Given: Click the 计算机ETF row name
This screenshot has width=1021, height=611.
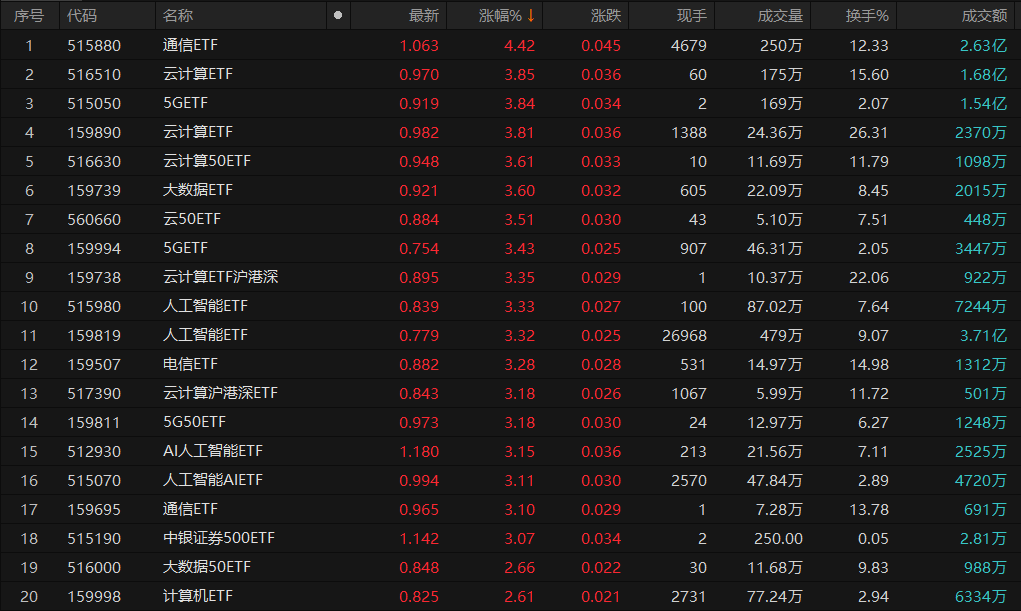Looking at the screenshot, I should pyautogui.click(x=198, y=596).
